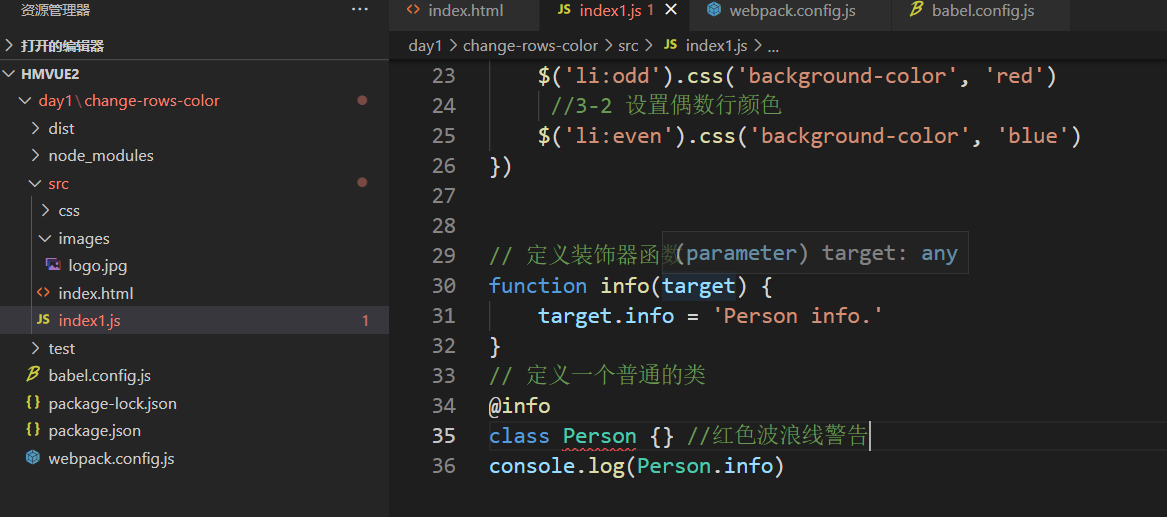Click the breadcrumb trailing ellipsis

coord(773,47)
